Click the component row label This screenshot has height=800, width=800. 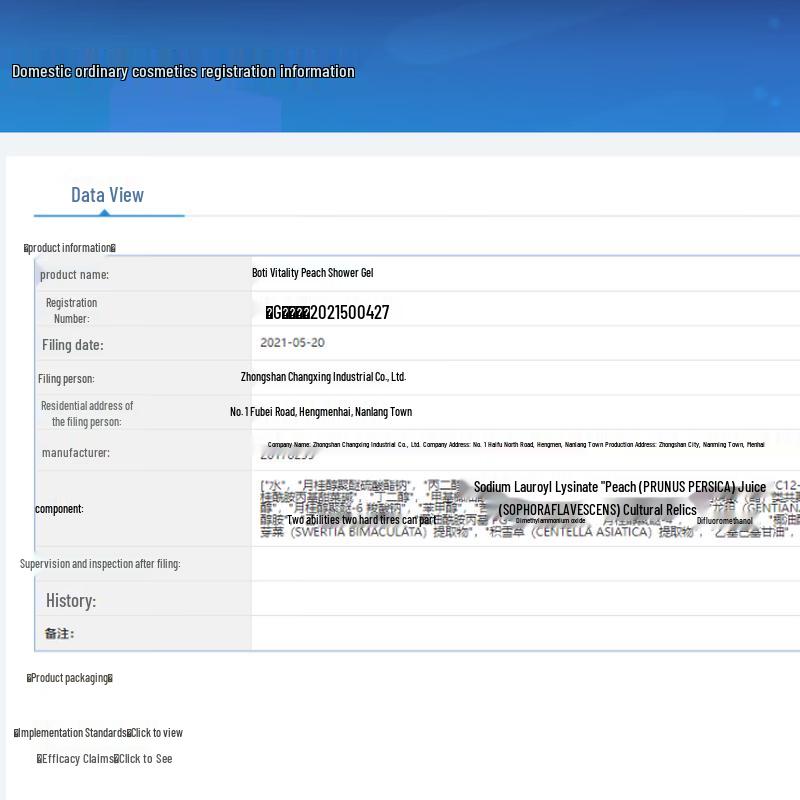[59, 509]
